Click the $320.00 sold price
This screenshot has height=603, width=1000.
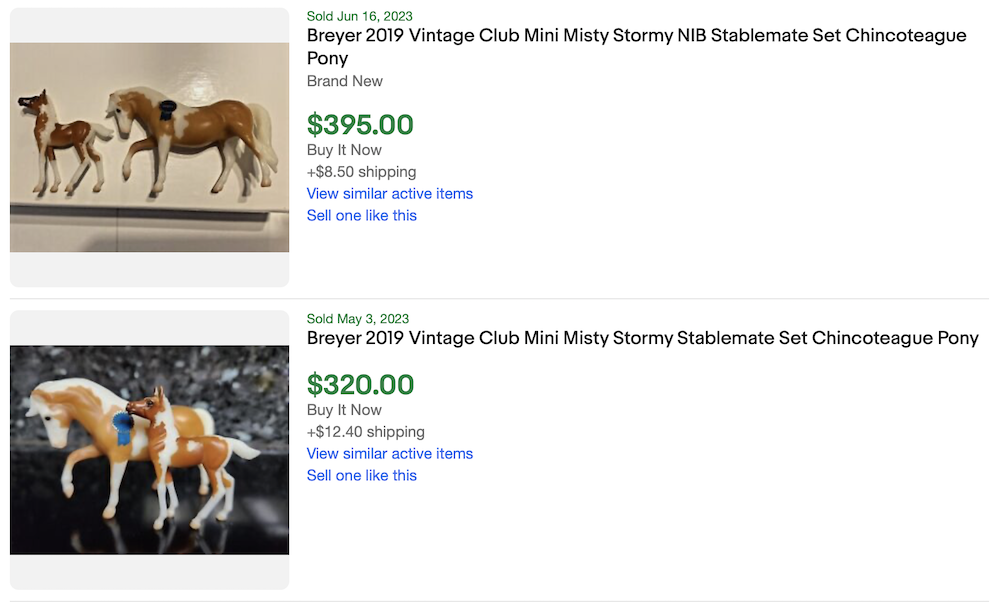point(360,385)
